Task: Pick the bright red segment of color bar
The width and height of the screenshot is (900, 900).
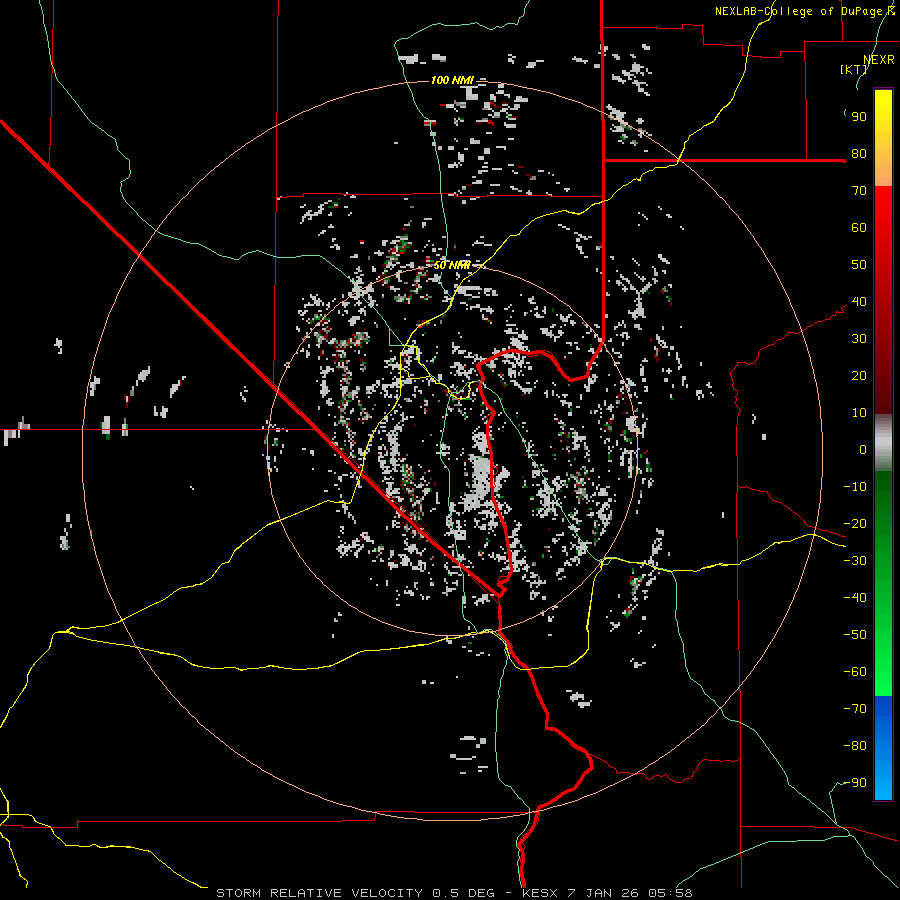Action: pyautogui.click(x=883, y=300)
